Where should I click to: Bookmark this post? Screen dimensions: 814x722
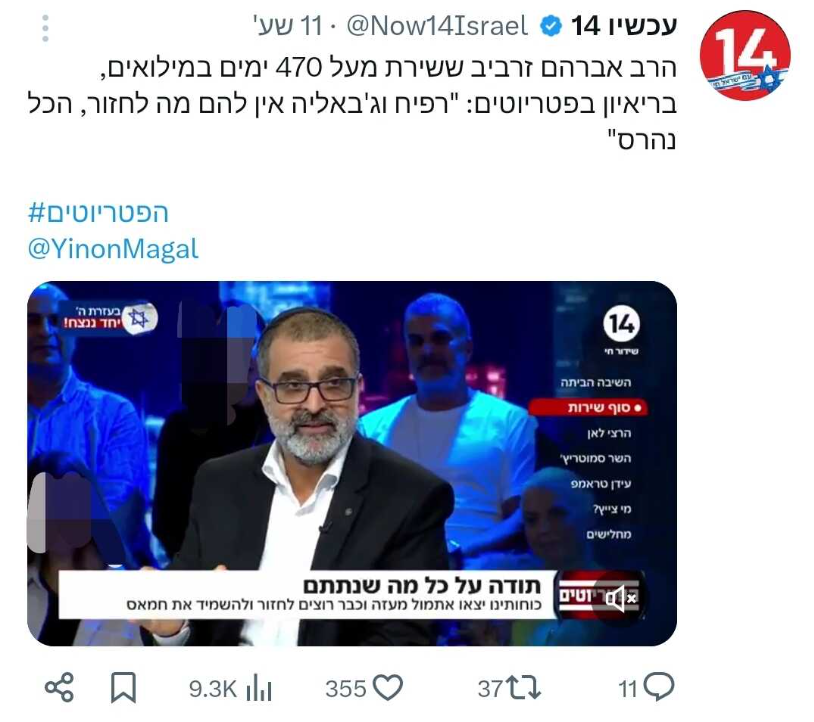click(123, 688)
